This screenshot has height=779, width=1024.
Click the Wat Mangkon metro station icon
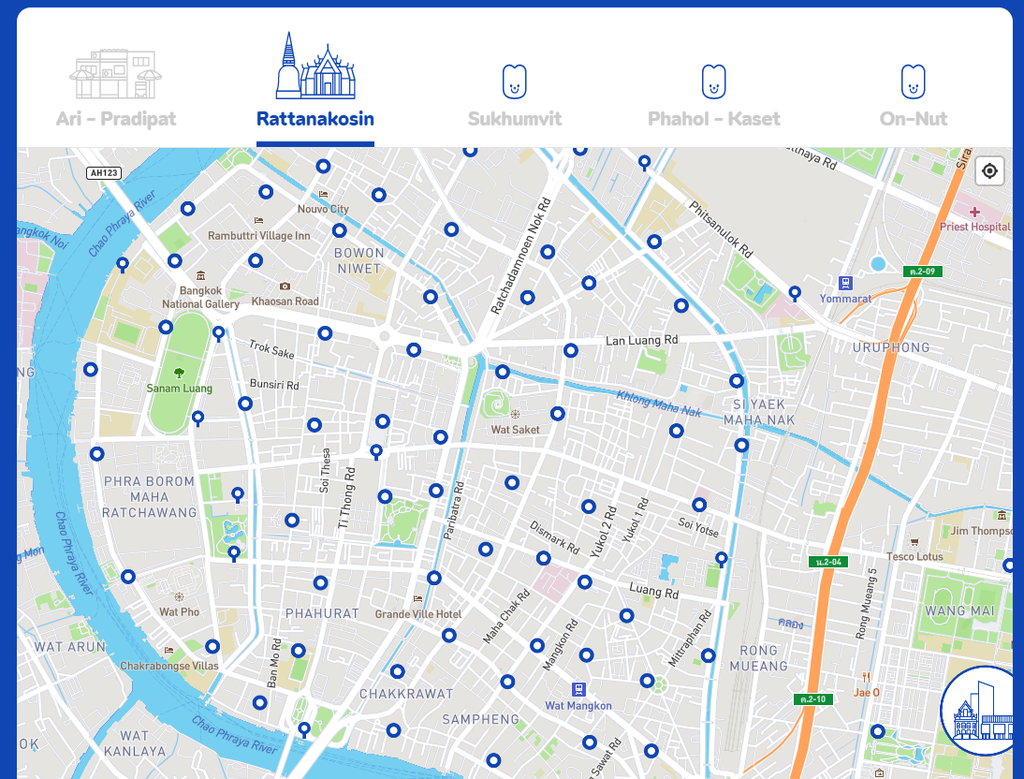[579, 690]
